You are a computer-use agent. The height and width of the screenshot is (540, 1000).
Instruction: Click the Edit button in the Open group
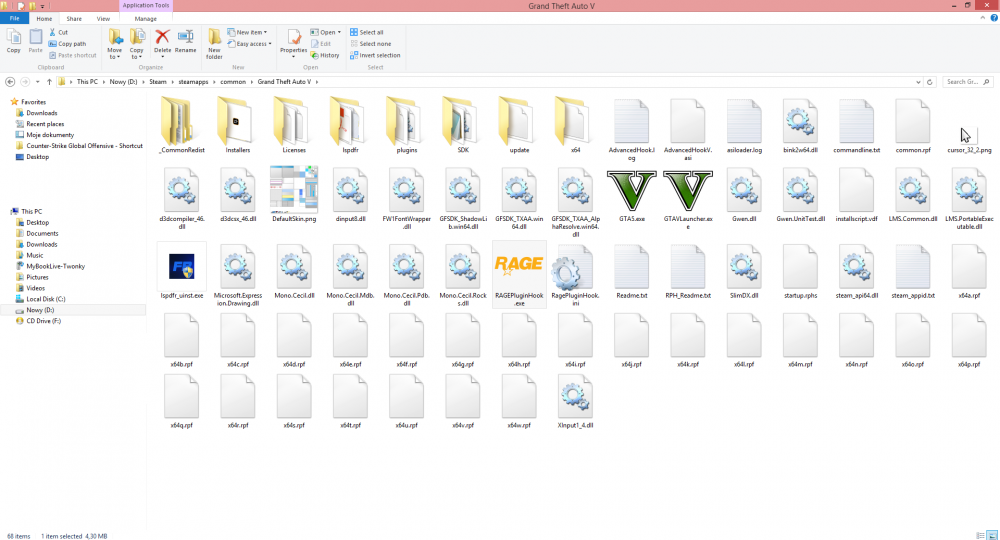(x=321, y=44)
